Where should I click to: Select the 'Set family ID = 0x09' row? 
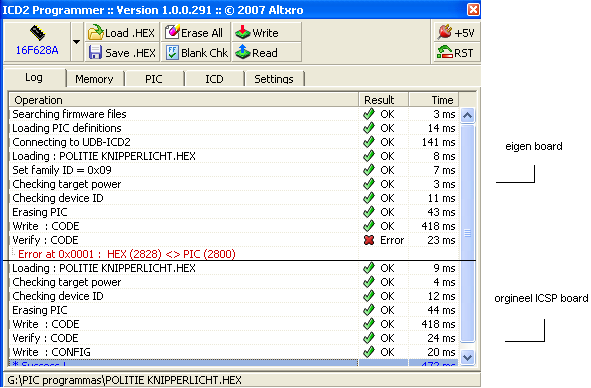coord(234,170)
